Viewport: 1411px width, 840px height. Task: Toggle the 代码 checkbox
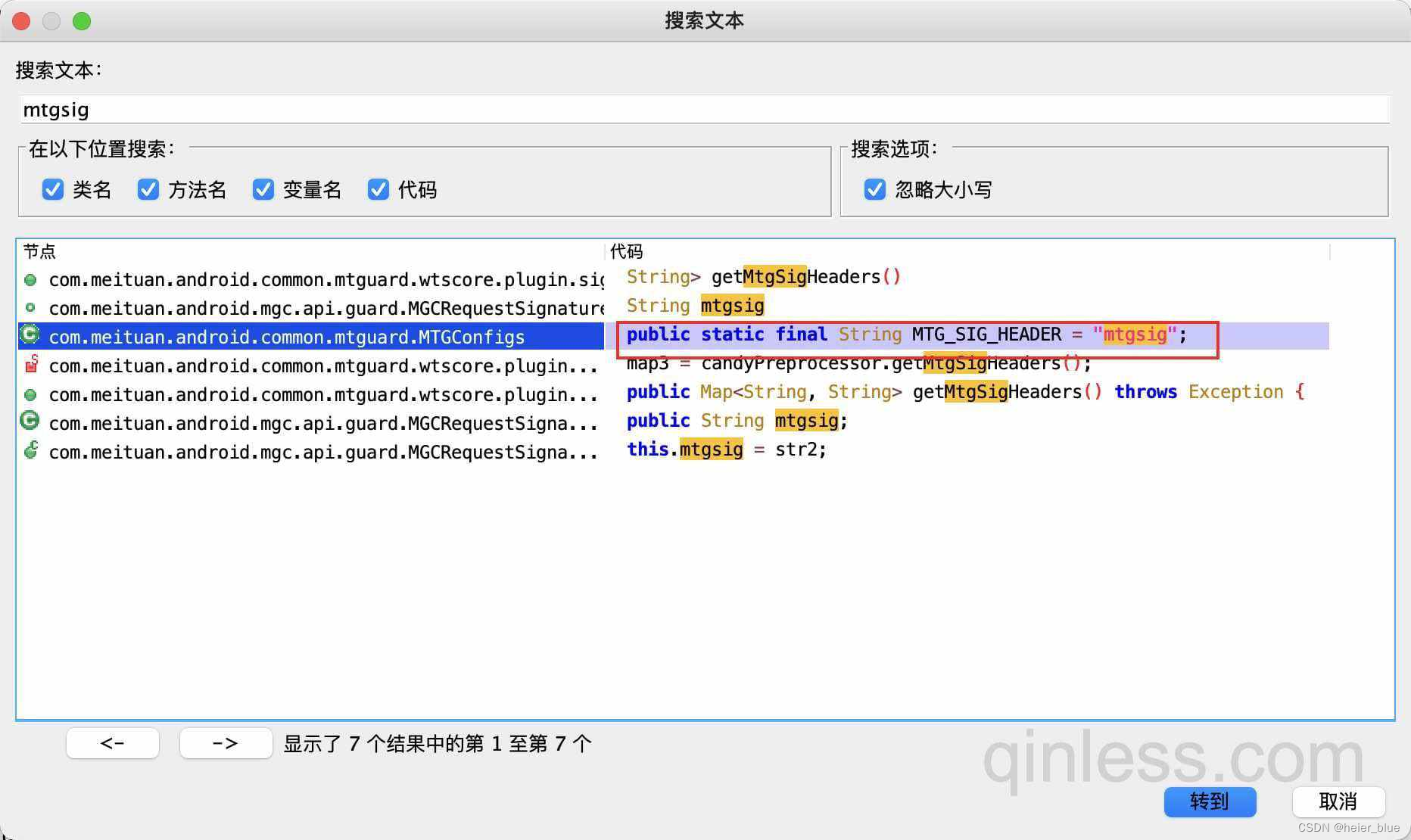[x=378, y=189]
